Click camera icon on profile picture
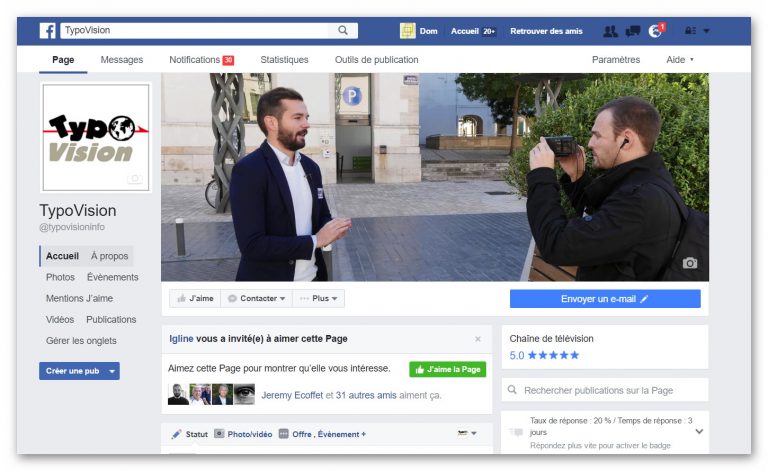This screenshot has height=471, width=768. (135, 178)
